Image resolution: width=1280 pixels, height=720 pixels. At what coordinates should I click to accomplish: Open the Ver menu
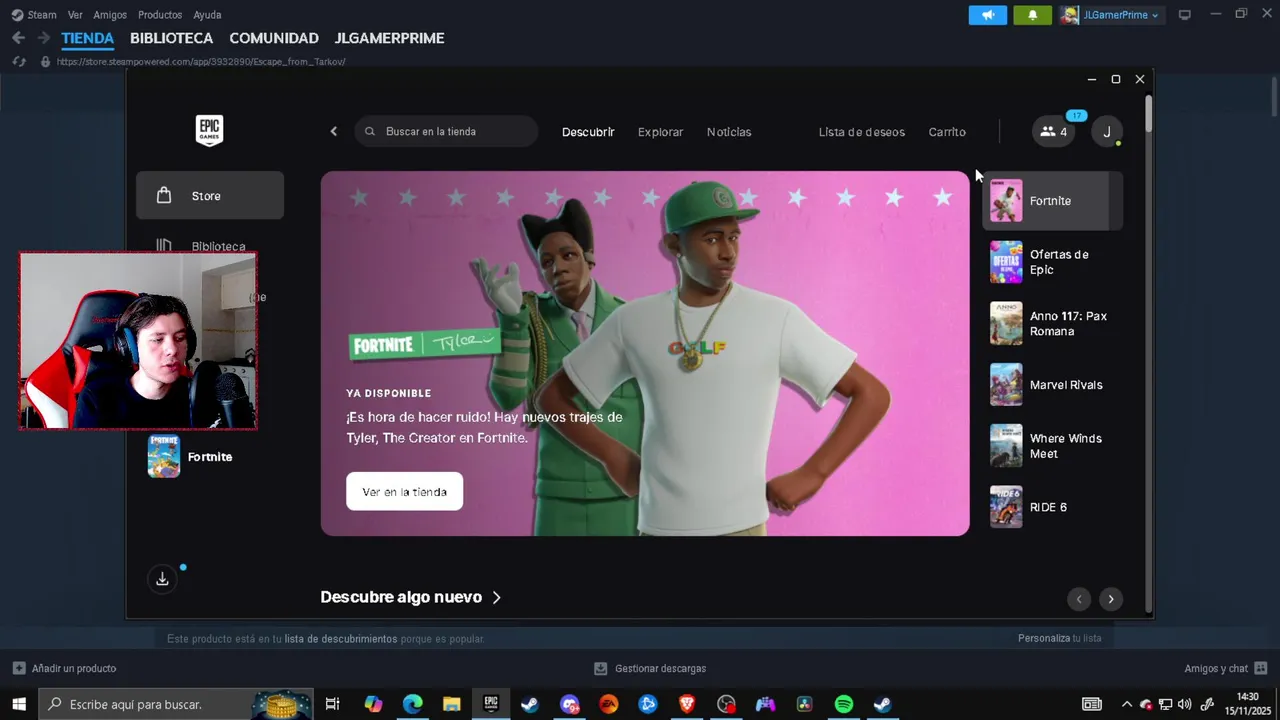pyautogui.click(x=75, y=15)
